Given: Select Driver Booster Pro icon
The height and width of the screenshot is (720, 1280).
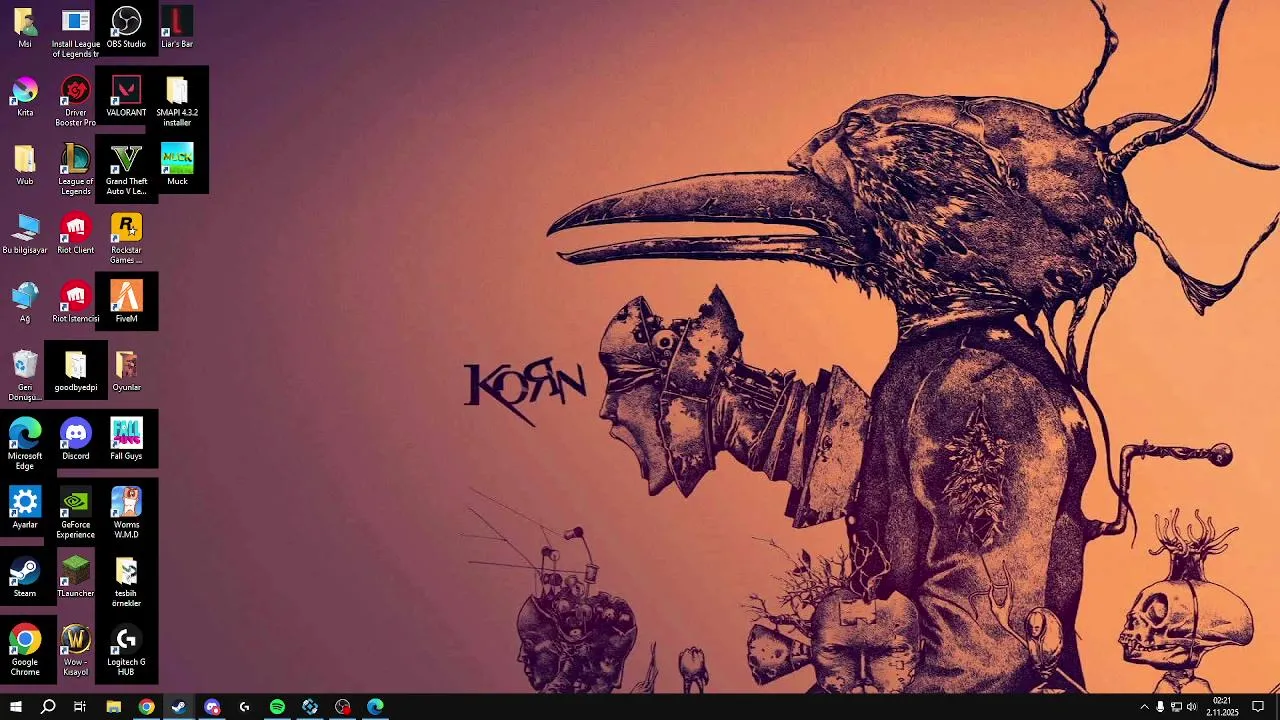Looking at the screenshot, I should click(x=76, y=102).
